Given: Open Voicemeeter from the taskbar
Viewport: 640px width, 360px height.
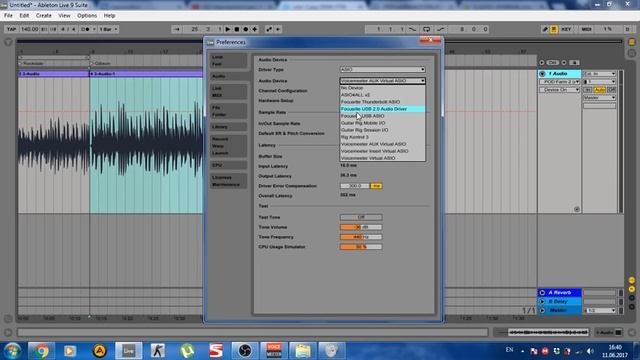Looking at the screenshot, I should (274, 351).
